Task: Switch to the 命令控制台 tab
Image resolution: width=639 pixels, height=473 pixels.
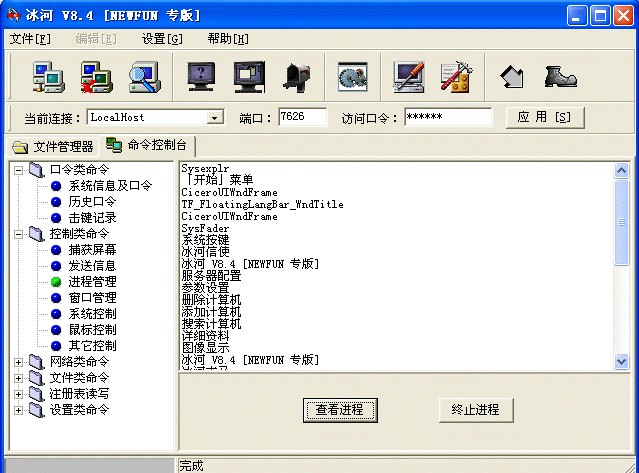Action: point(147,145)
